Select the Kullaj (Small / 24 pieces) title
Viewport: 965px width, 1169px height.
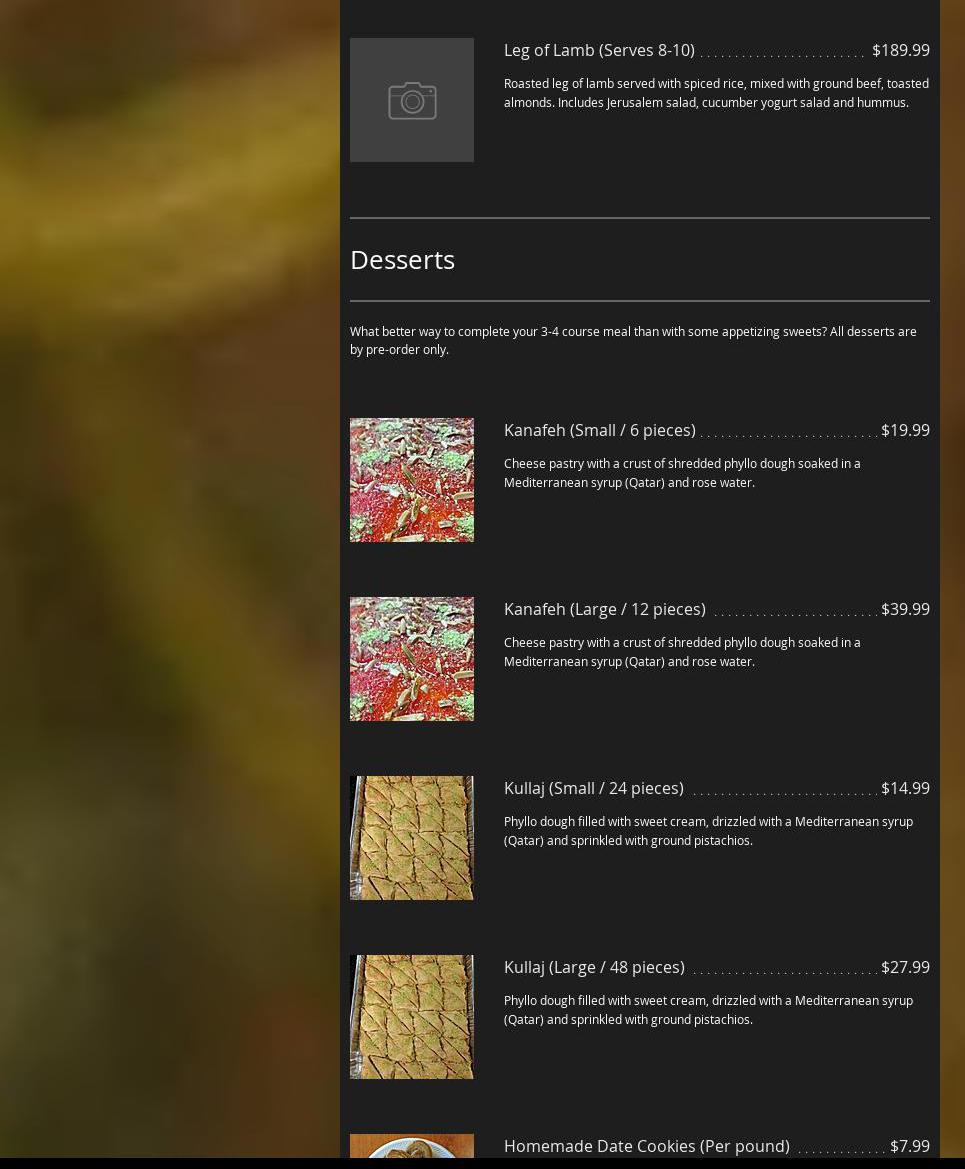tap(594, 788)
